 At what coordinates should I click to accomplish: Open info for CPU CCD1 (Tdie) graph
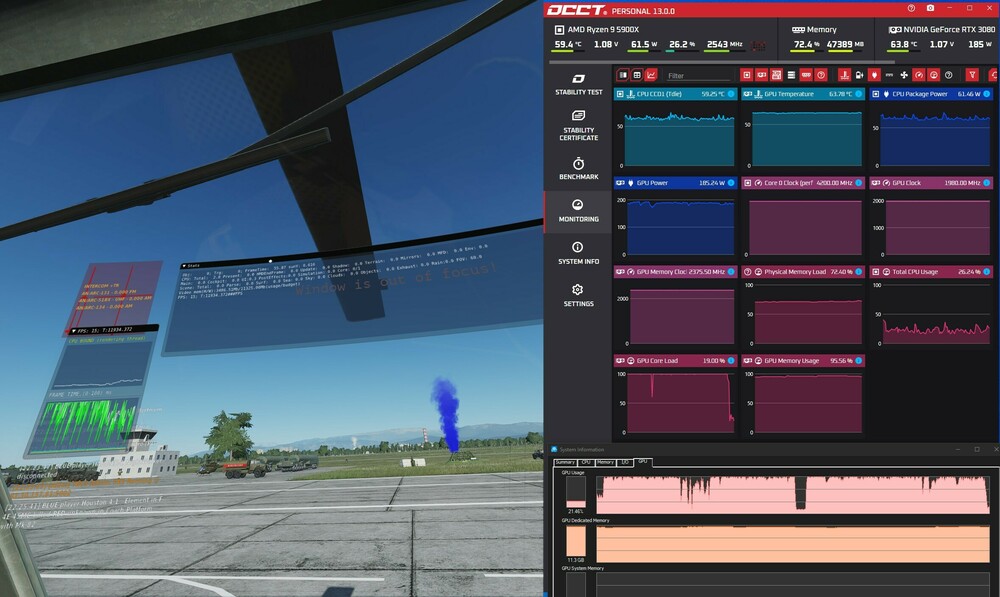tap(731, 94)
